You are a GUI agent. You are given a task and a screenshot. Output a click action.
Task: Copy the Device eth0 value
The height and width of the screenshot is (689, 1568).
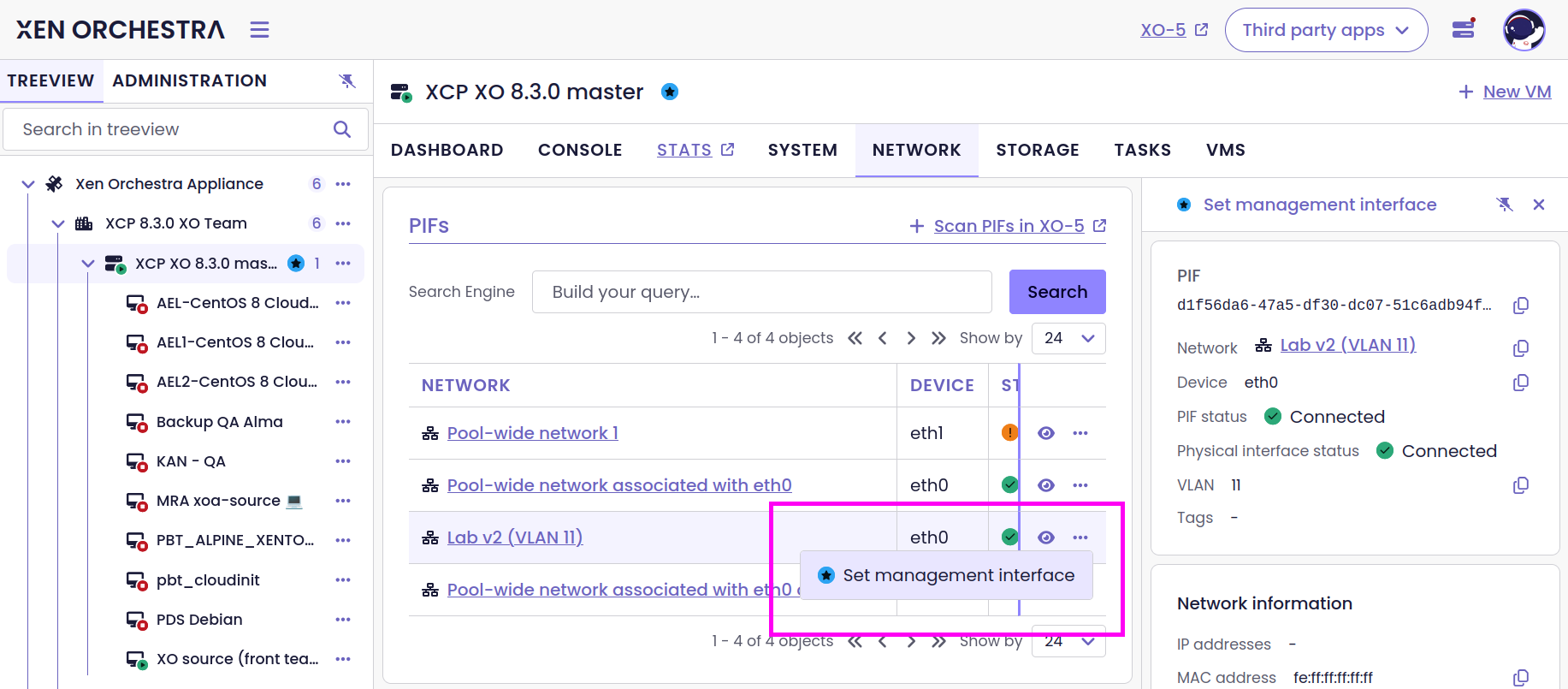1521,383
